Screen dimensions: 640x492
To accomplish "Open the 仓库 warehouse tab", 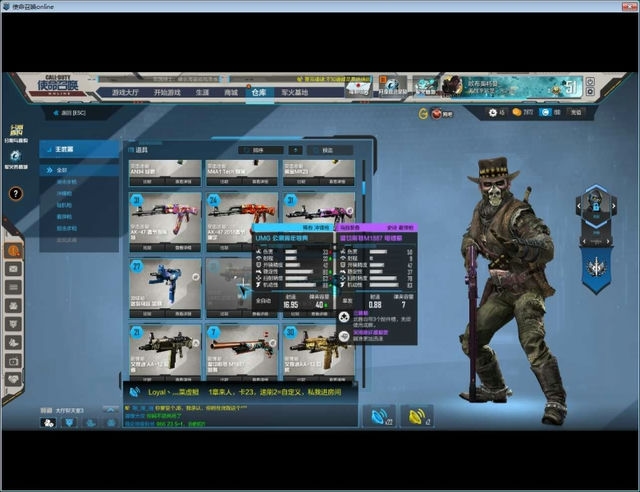I will [259, 92].
